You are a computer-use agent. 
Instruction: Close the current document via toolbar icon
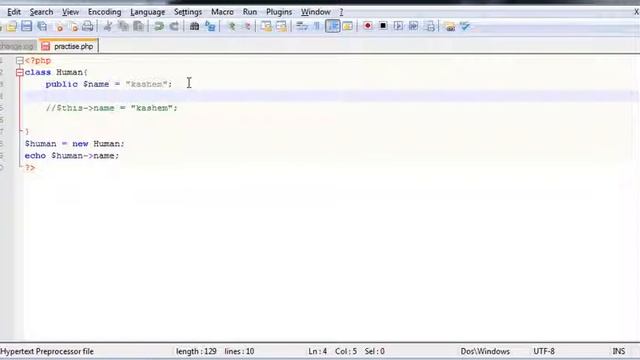pyautogui.click(x=59, y=27)
